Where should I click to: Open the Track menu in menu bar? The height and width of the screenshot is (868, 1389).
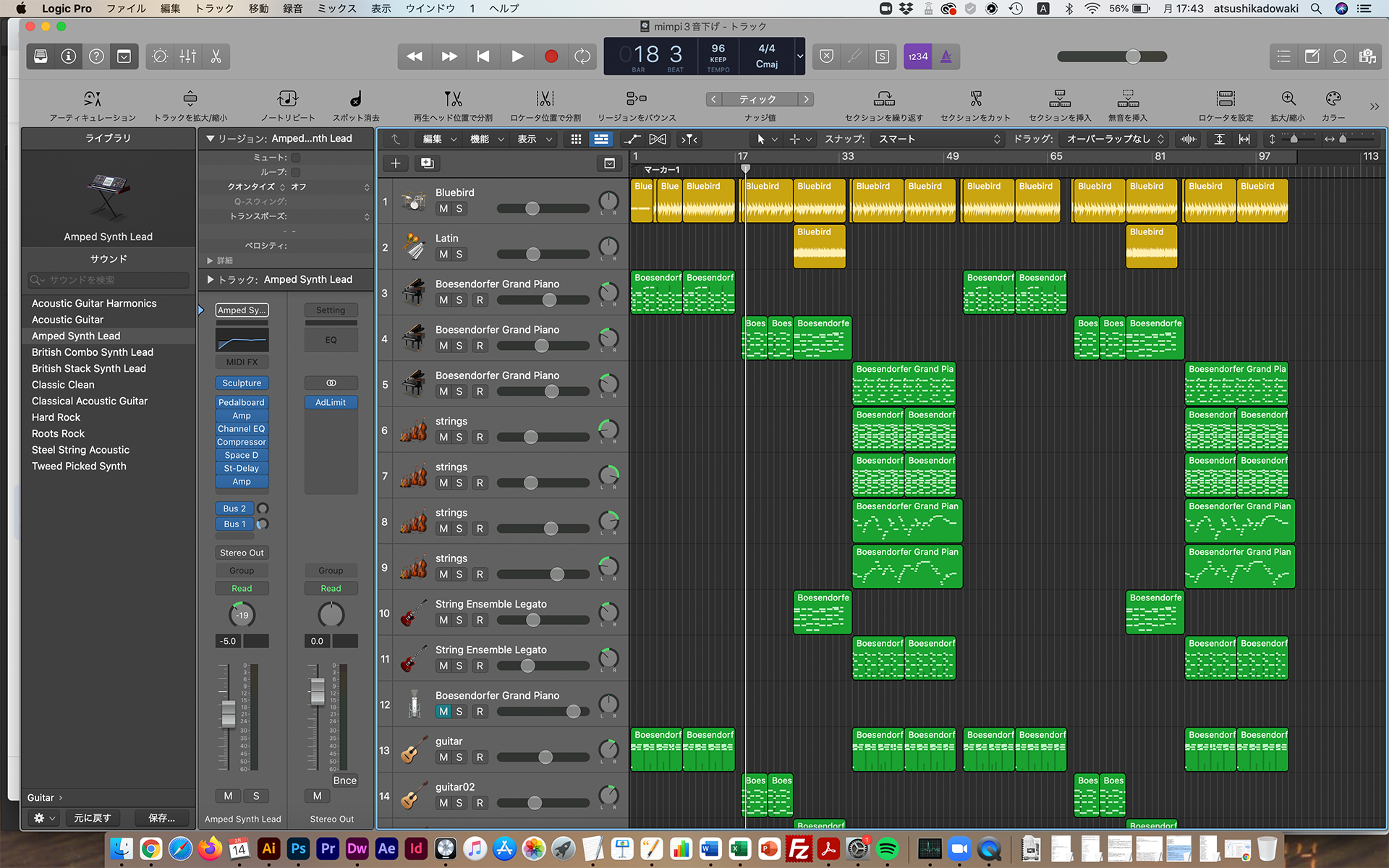(x=215, y=9)
